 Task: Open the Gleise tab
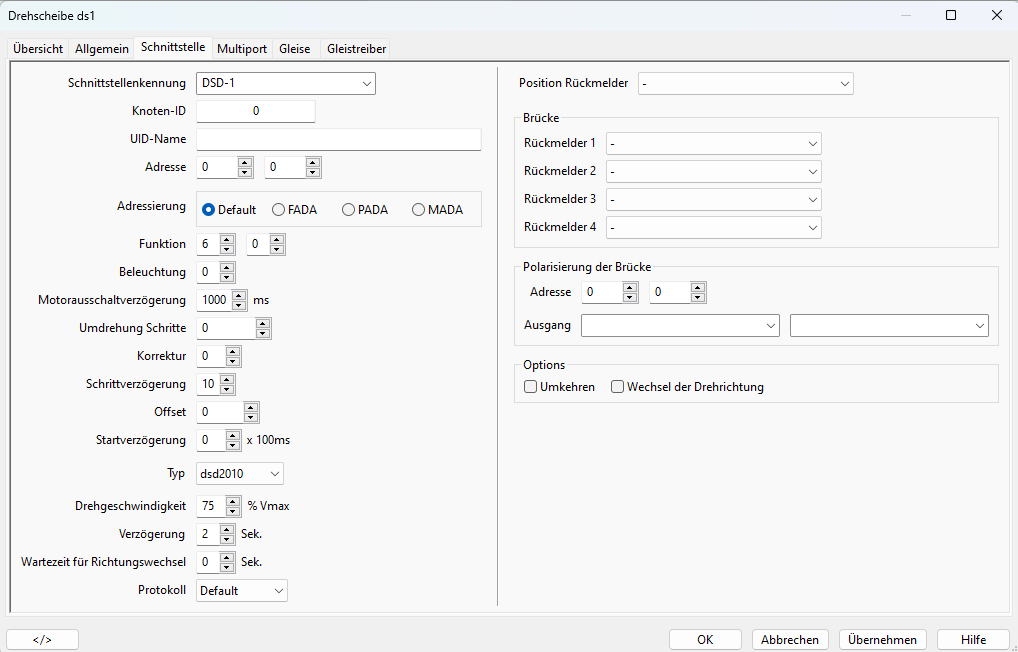(295, 49)
